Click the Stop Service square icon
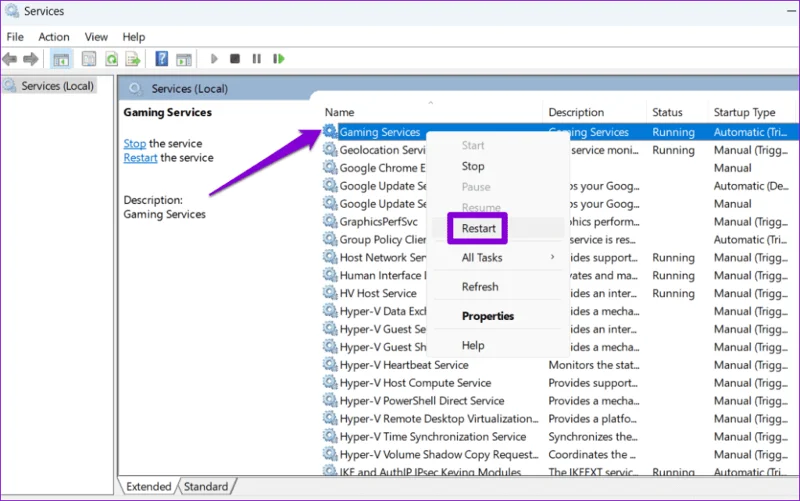 point(235,59)
